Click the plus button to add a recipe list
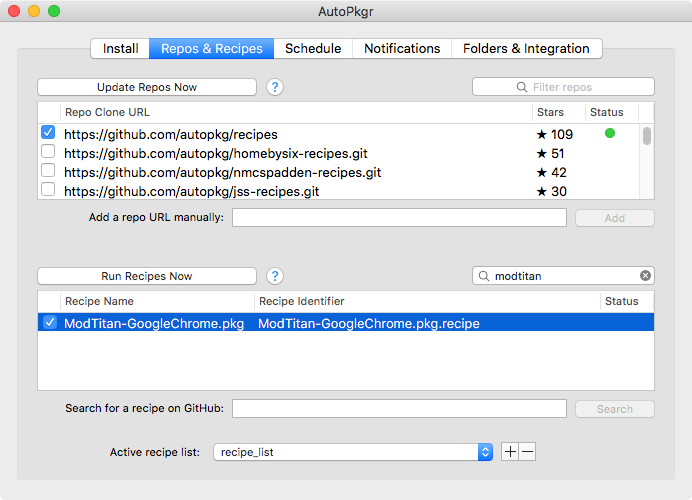The image size is (692, 500). click(510, 452)
